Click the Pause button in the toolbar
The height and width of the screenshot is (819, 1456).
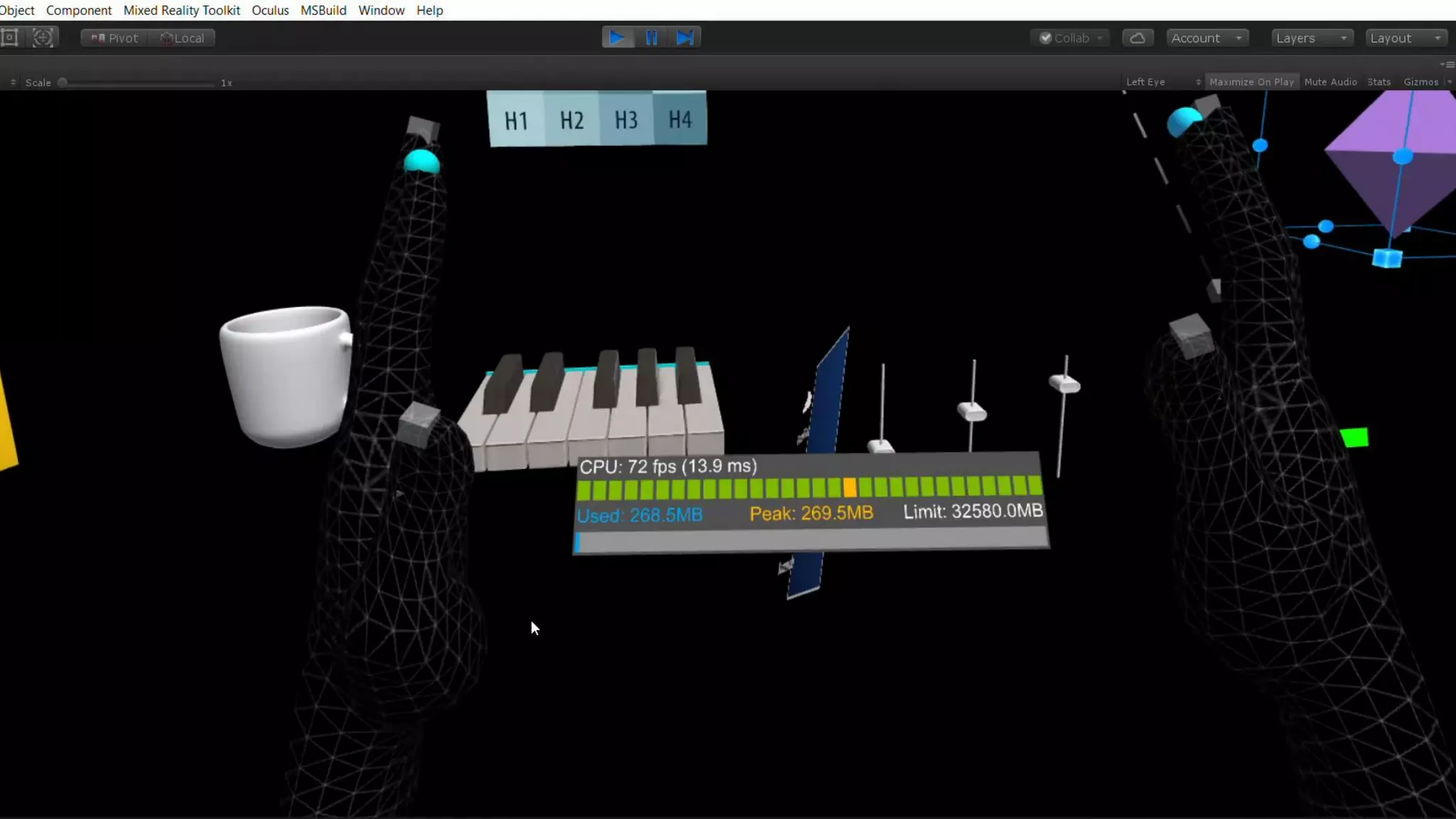click(x=651, y=38)
